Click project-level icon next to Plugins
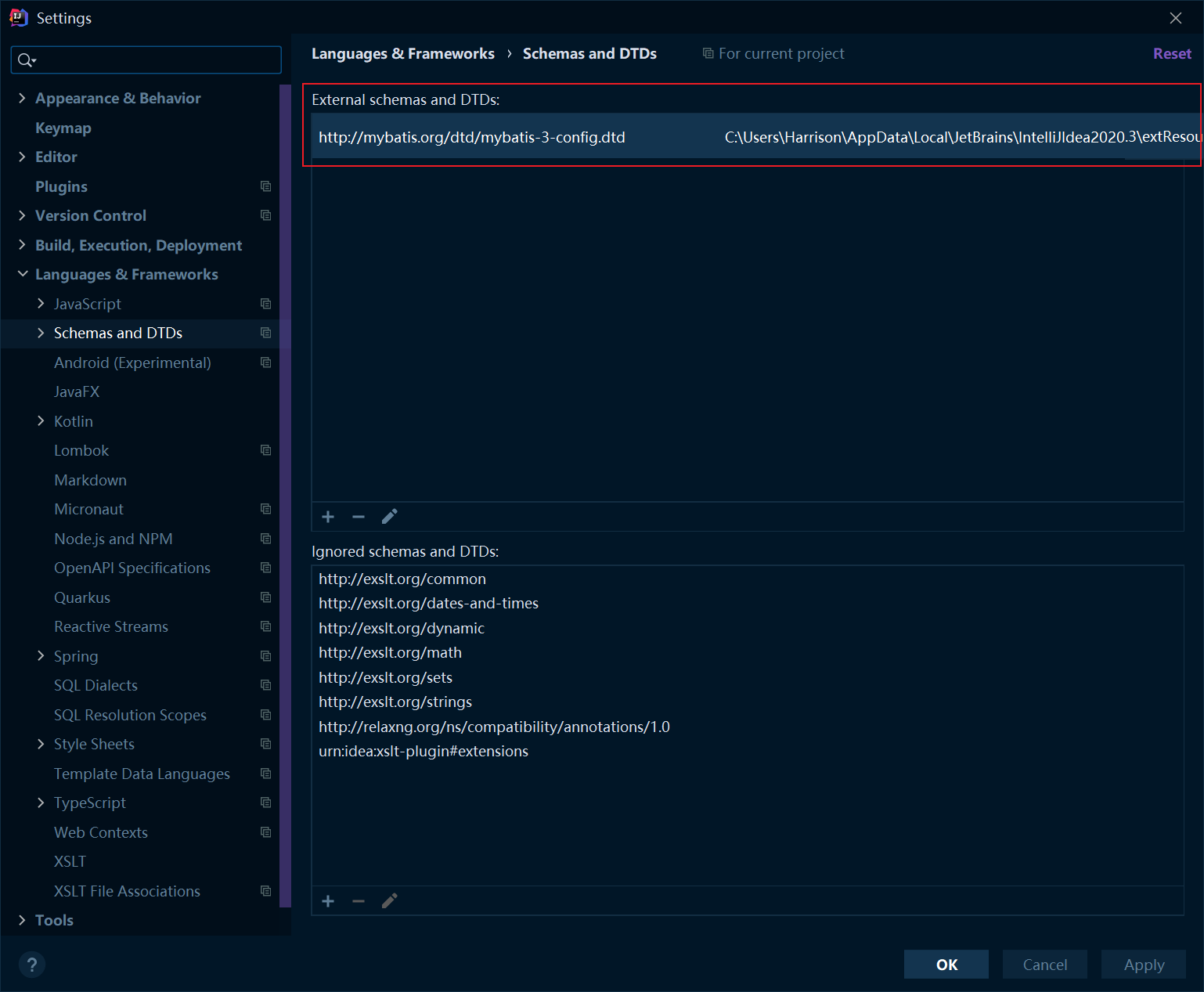The width and height of the screenshot is (1204, 992). click(x=266, y=186)
